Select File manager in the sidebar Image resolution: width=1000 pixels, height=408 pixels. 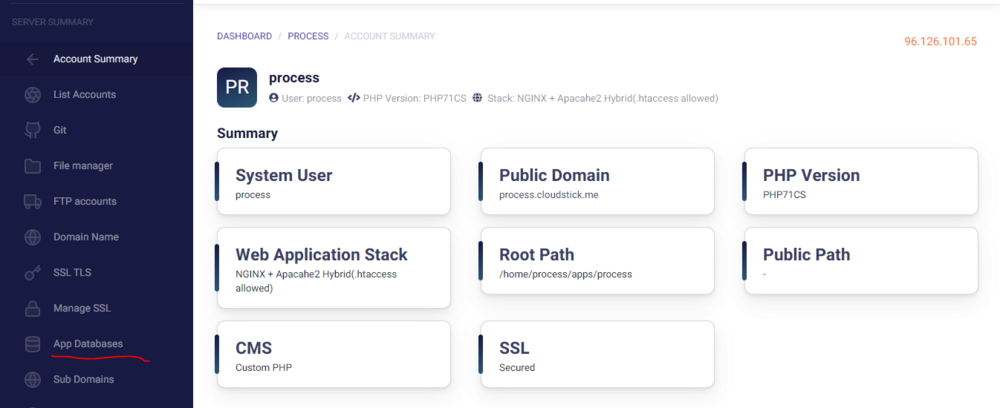[83, 166]
